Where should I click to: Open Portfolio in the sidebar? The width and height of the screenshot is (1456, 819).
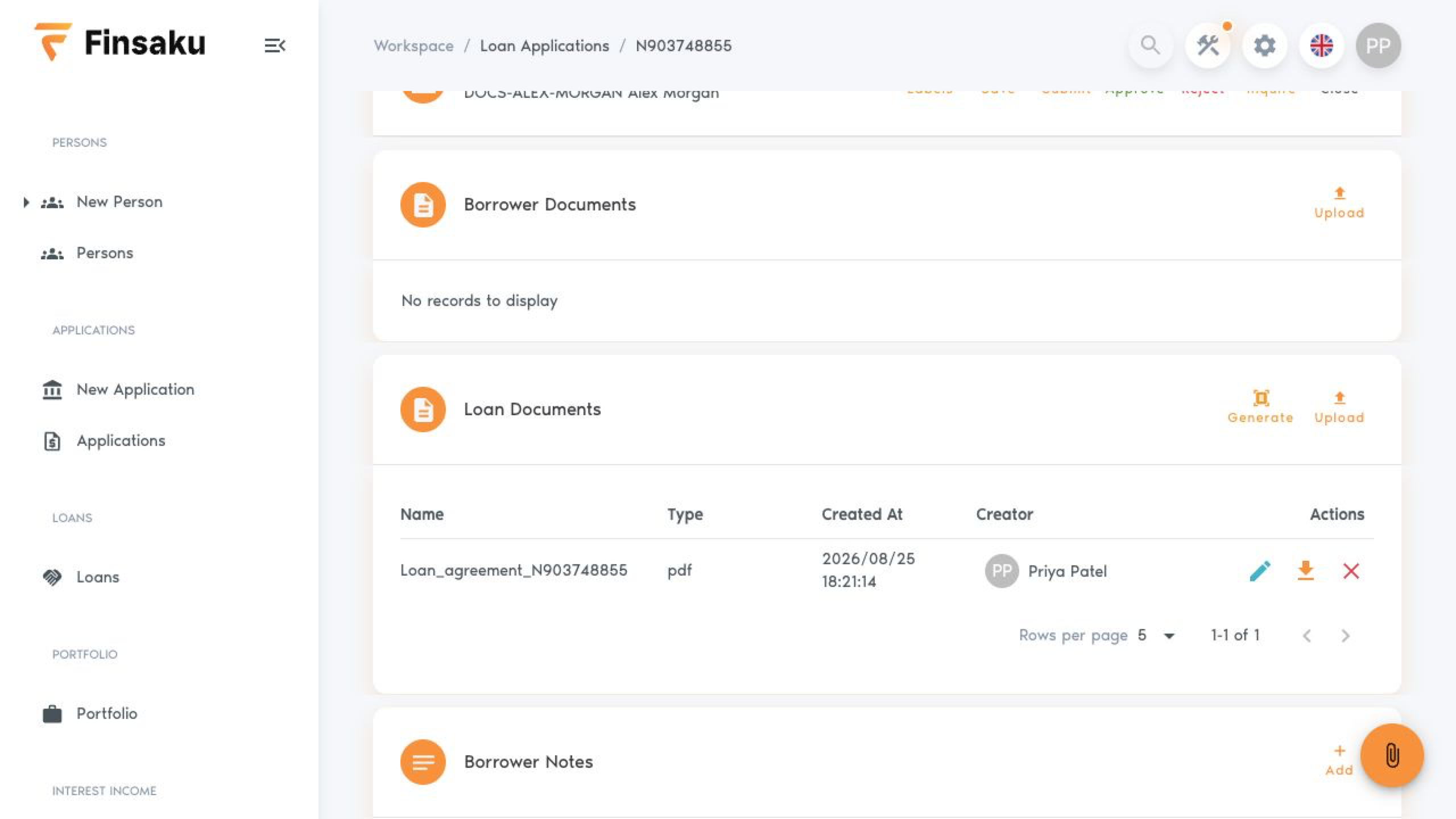point(107,714)
